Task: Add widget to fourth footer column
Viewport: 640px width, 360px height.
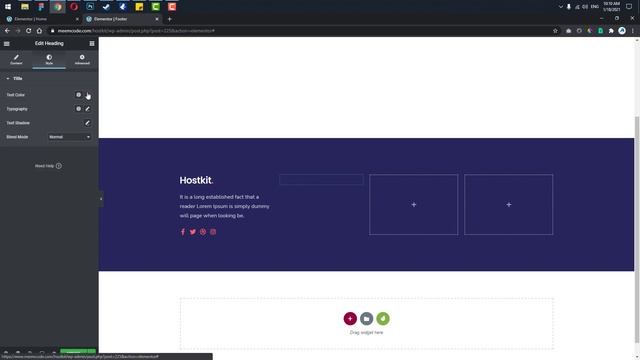Action: [x=509, y=204]
